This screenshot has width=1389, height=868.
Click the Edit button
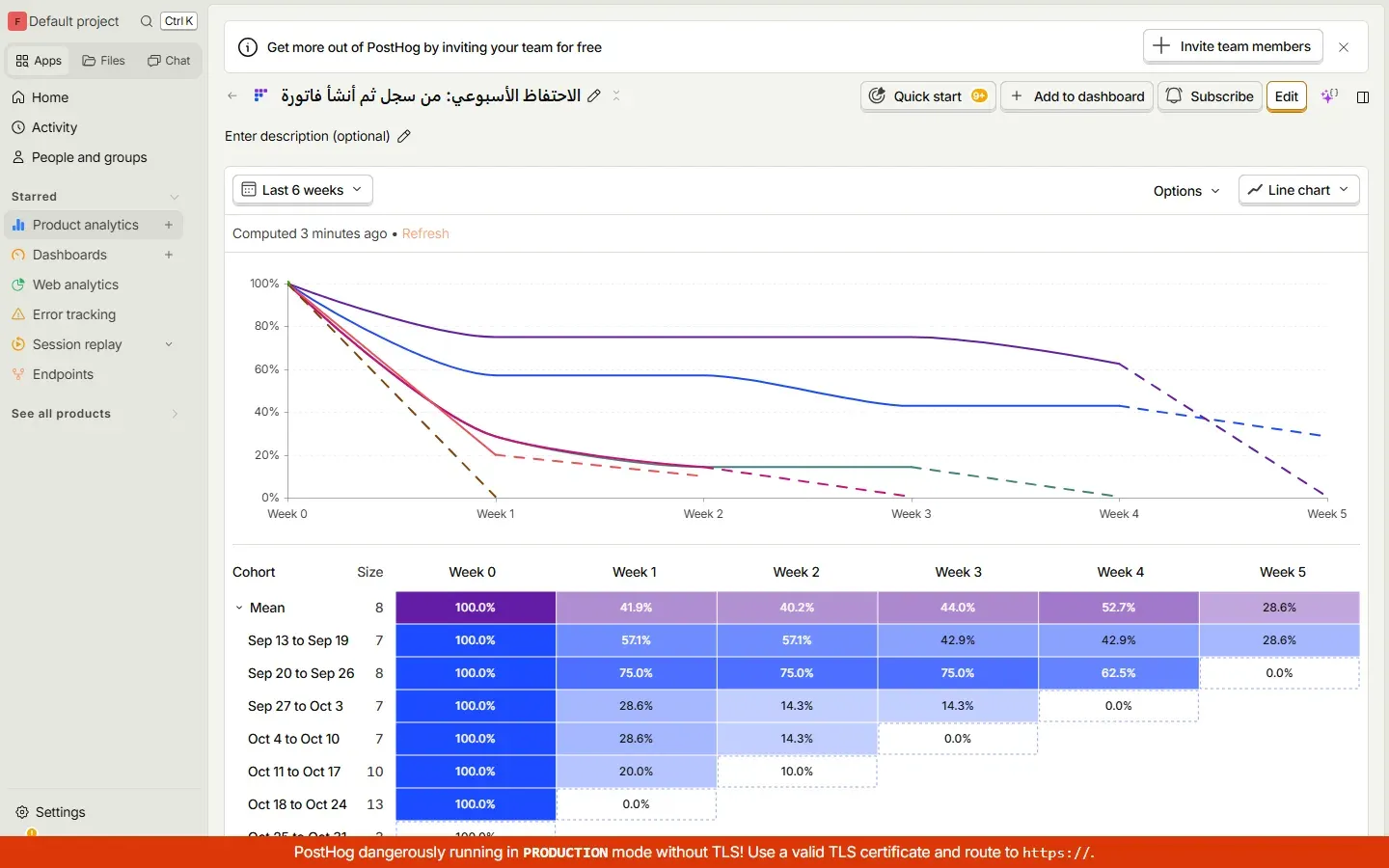tap(1287, 96)
